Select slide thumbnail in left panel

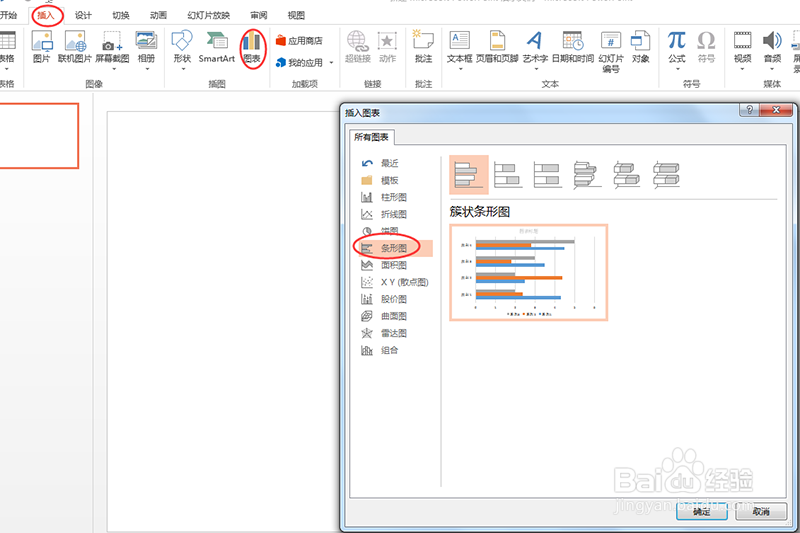39,136
